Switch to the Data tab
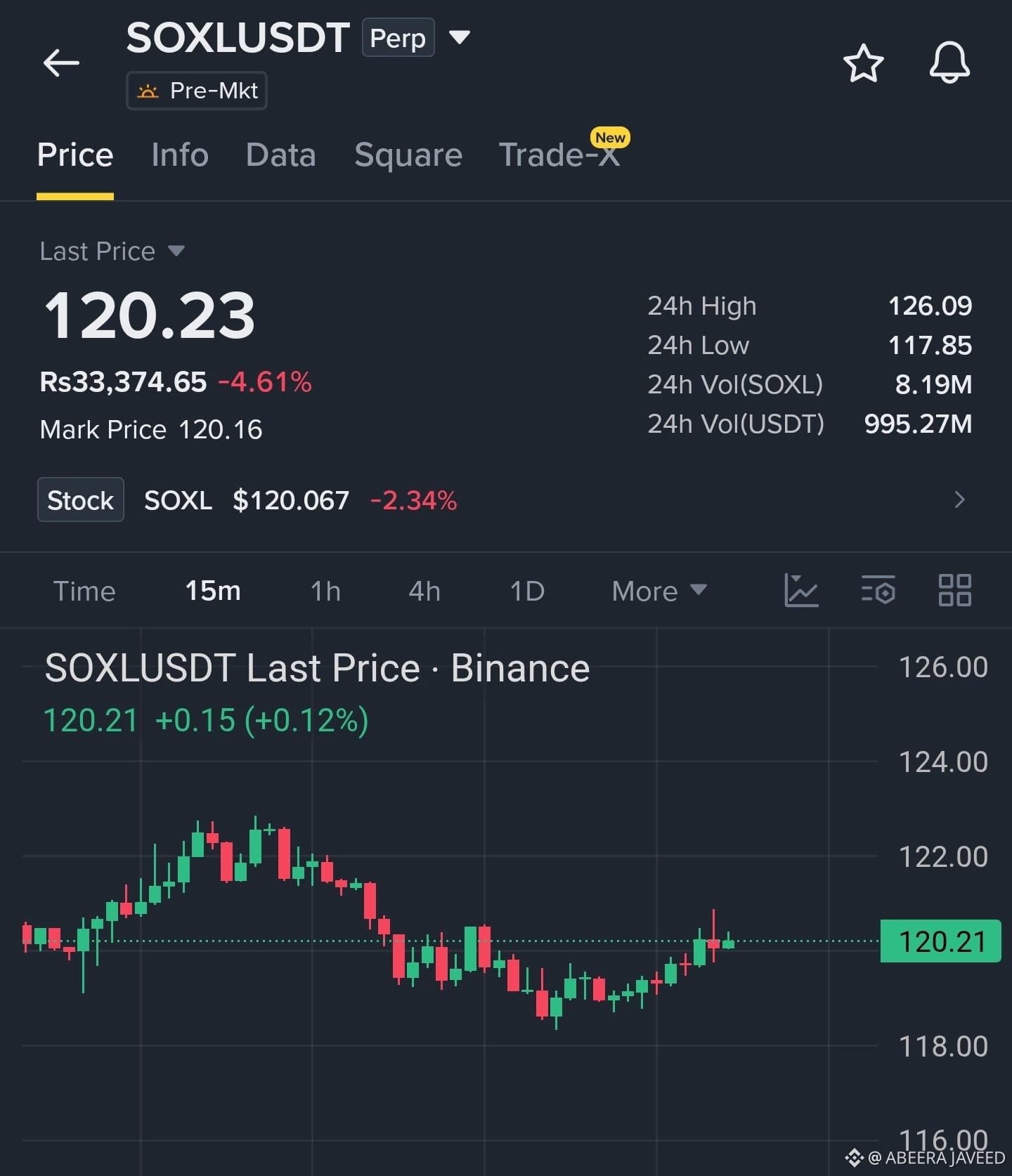The image size is (1012, 1176). [x=281, y=155]
